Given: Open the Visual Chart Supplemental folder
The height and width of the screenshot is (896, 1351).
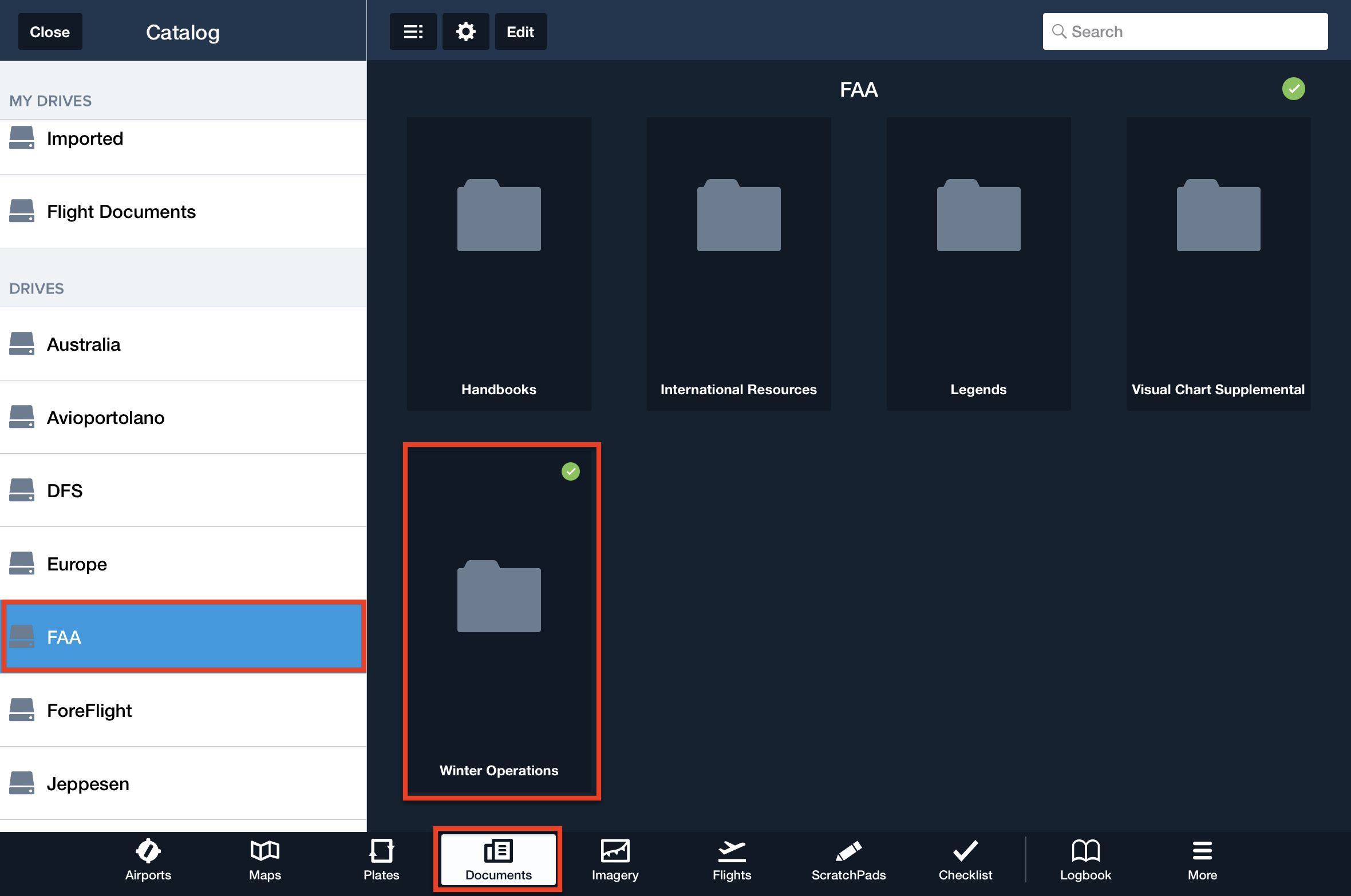Looking at the screenshot, I should [x=1219, y=264].
